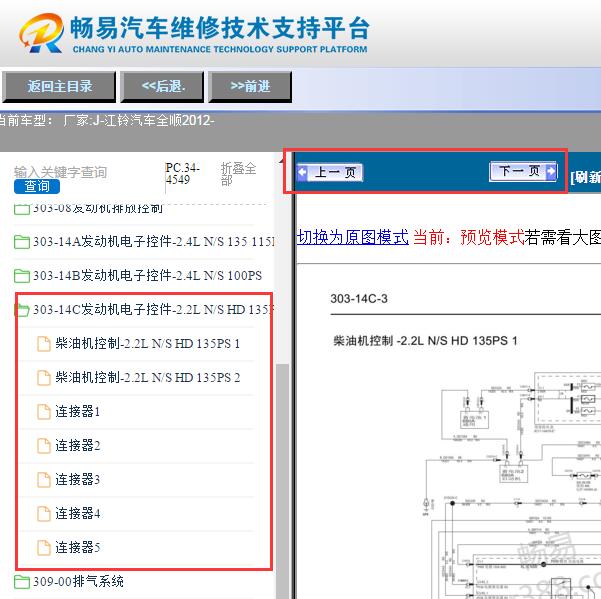Go back with the <<后退 button
Viewport: 601px width, 599px height.
point(162,87)
